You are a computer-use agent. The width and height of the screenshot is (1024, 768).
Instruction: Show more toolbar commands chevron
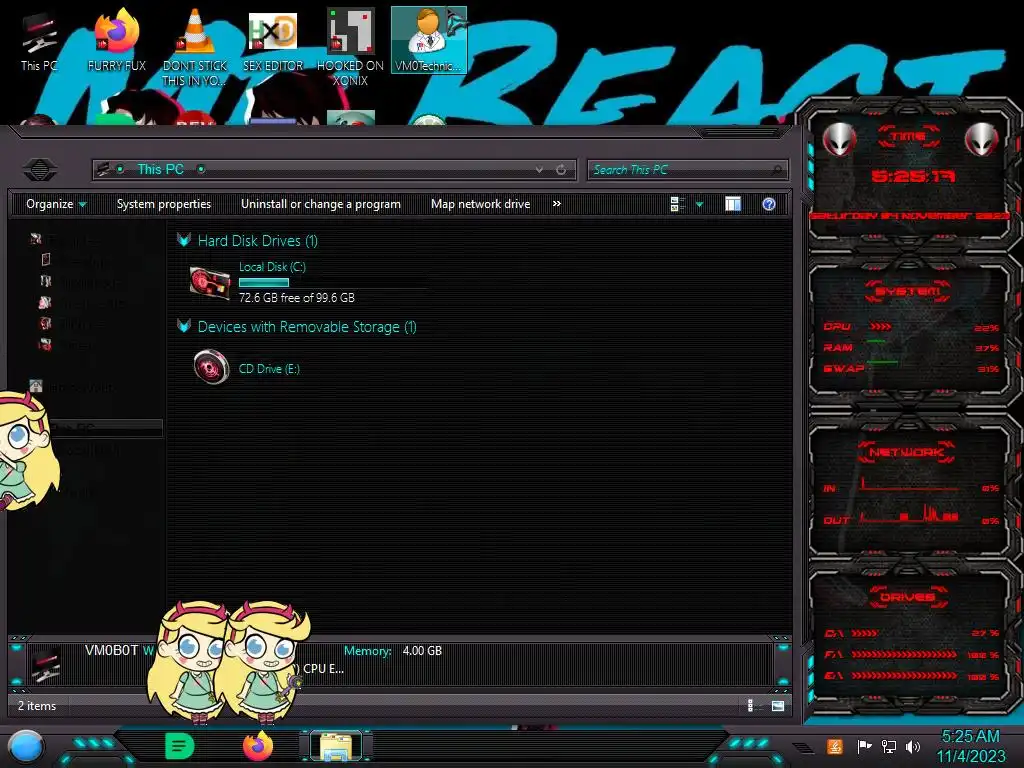(x=556, y=204)
